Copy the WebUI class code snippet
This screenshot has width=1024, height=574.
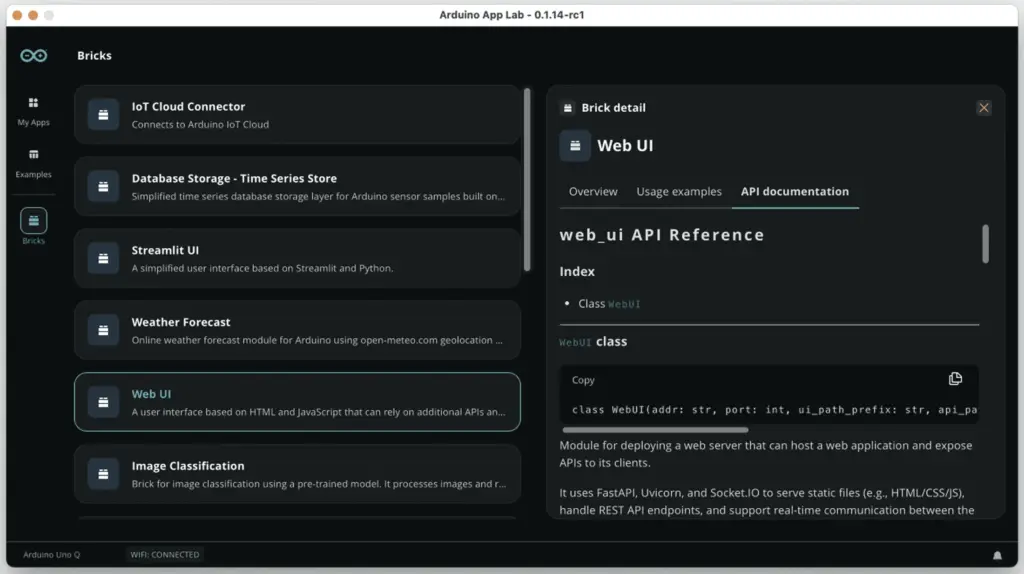click(x=955, y=379)
